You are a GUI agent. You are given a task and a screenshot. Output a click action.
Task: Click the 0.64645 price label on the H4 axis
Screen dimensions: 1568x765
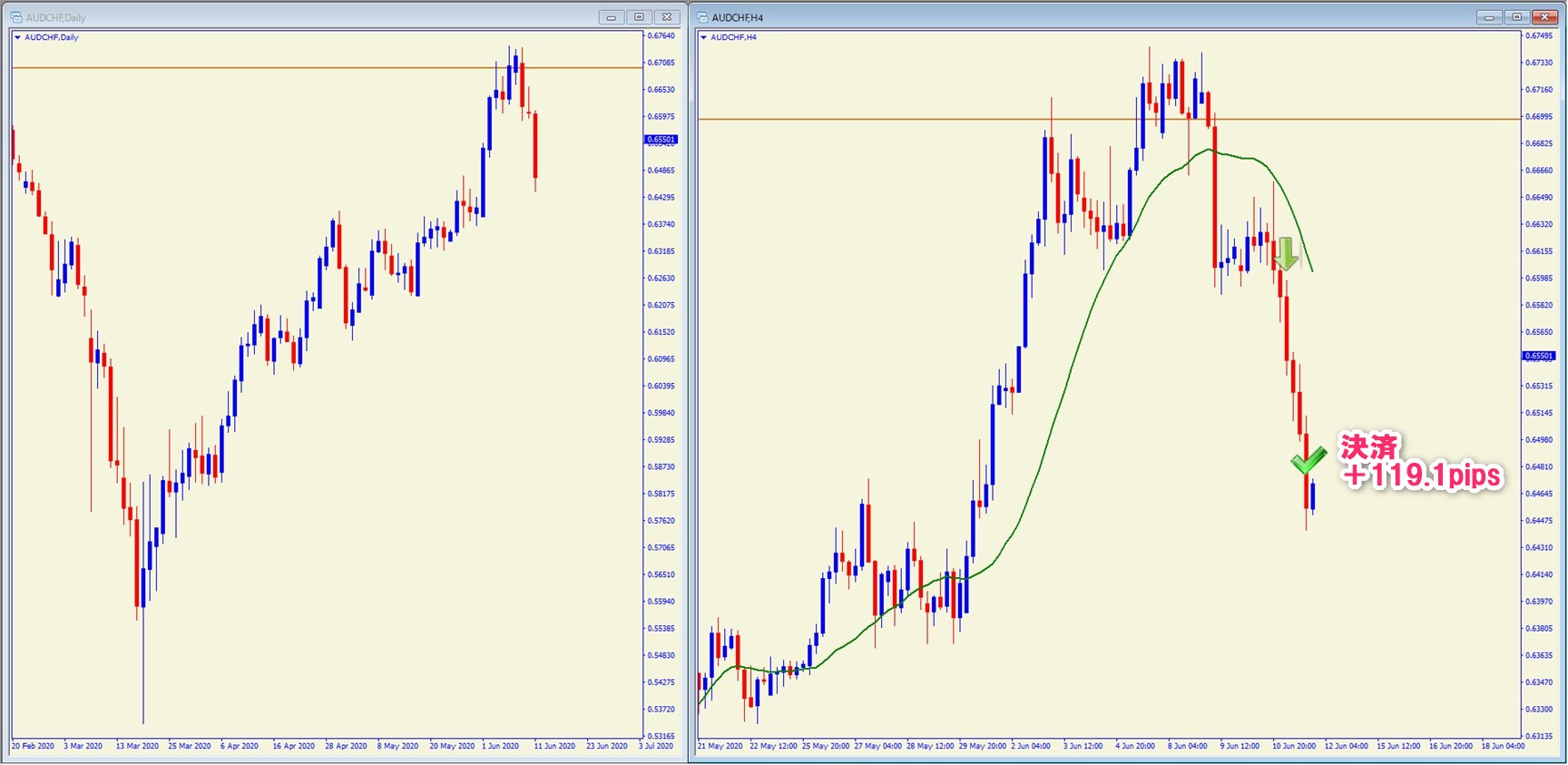[1539, 494]
